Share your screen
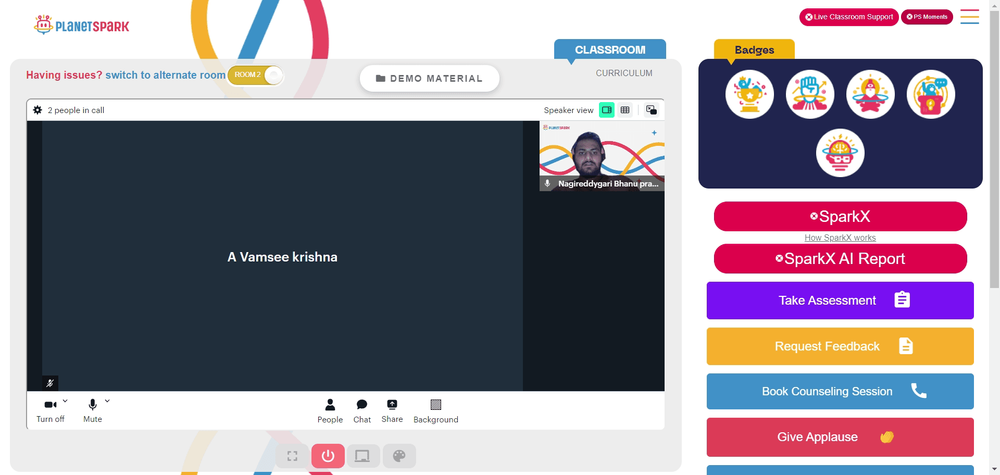This screenshot has height=475, width=1000. click(x=392, y=411)
